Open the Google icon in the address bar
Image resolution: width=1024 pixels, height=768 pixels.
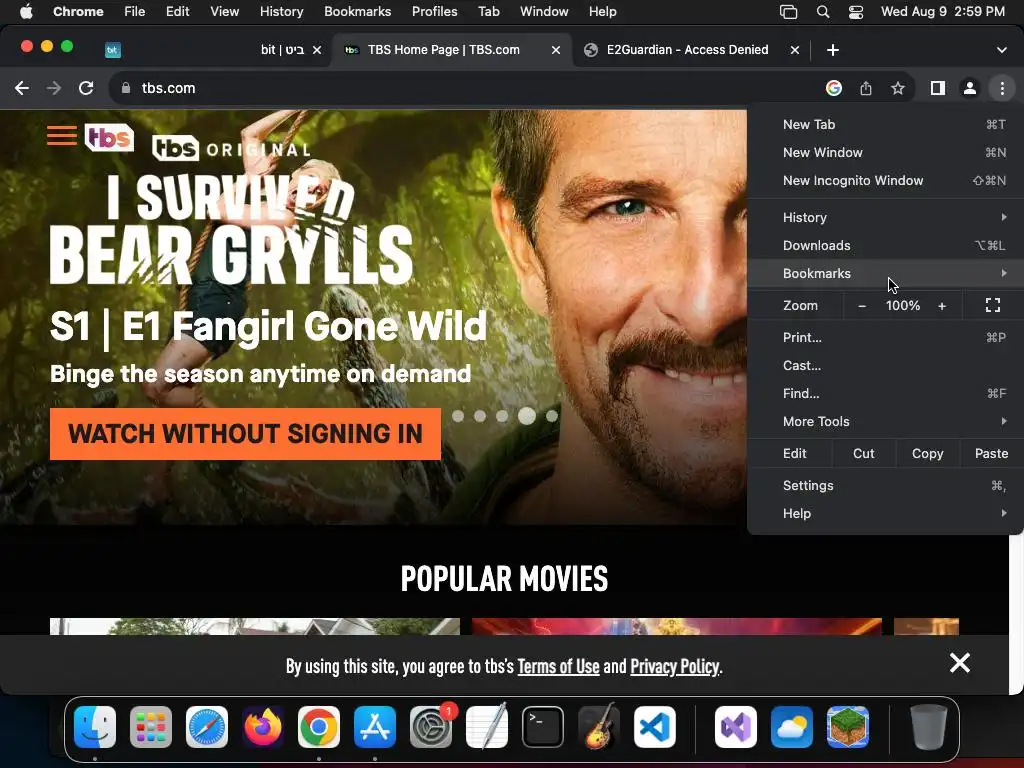(833, 88)
